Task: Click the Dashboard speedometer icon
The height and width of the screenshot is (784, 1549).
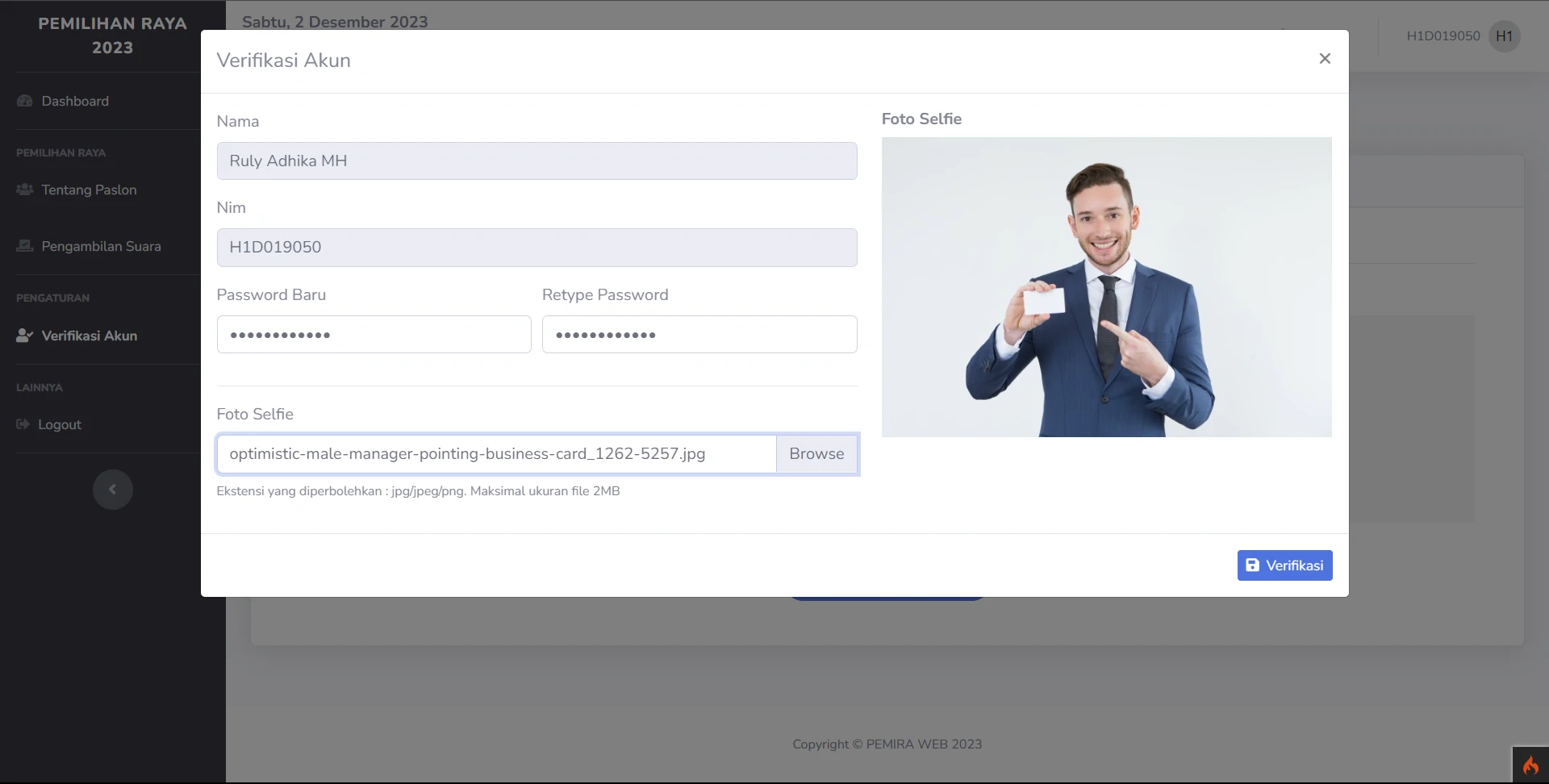Action: coord(25,101)
